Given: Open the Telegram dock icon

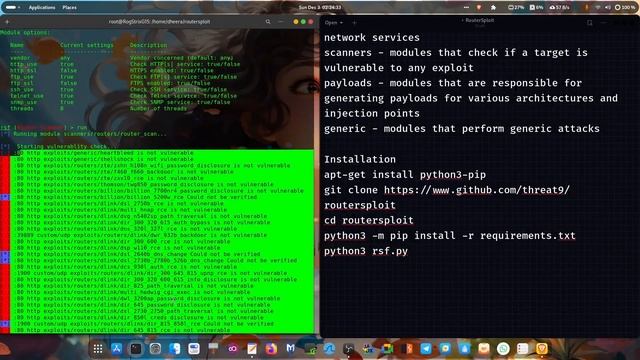Looking at the screenshot, I should click(x=426, y=349).
